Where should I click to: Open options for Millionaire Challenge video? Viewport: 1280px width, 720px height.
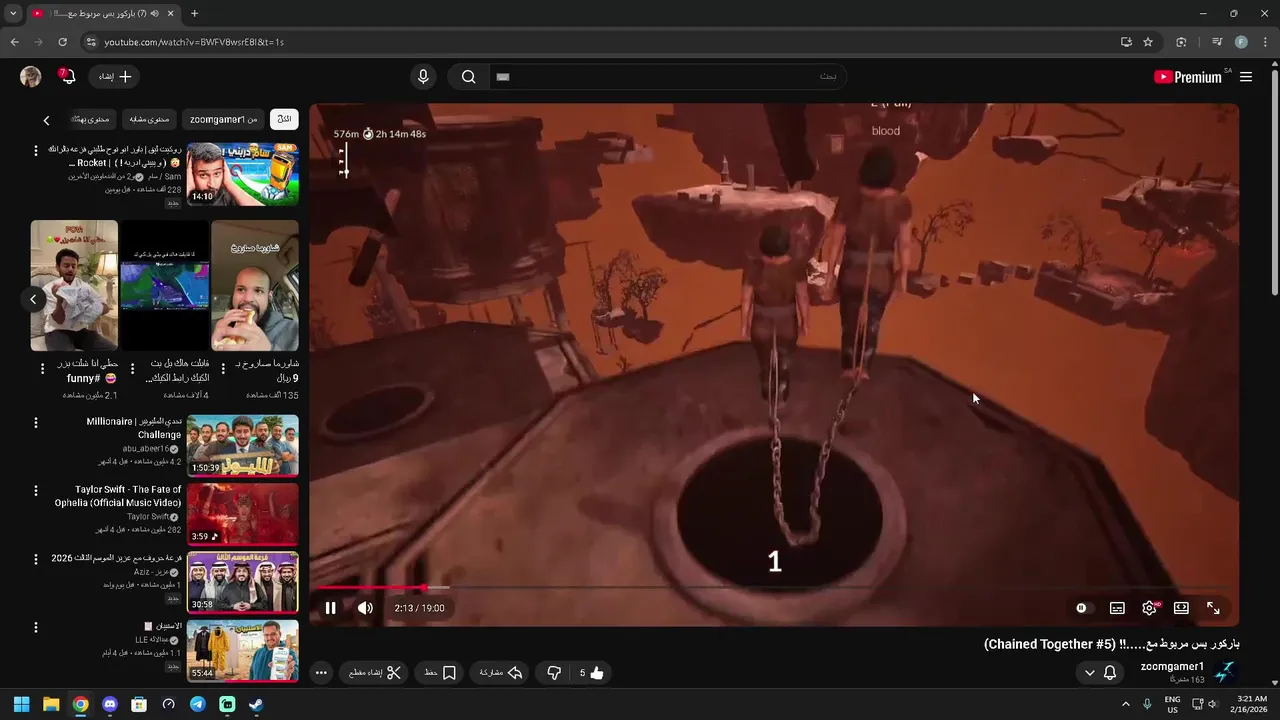(36, 423)
